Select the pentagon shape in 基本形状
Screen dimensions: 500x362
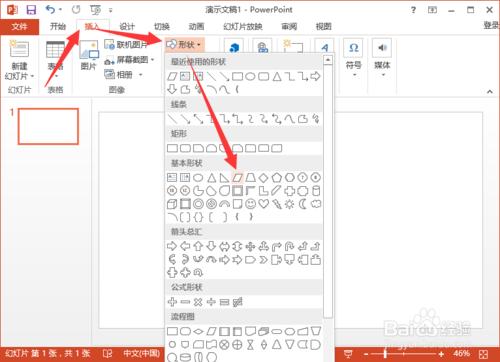tap(276, 178)
